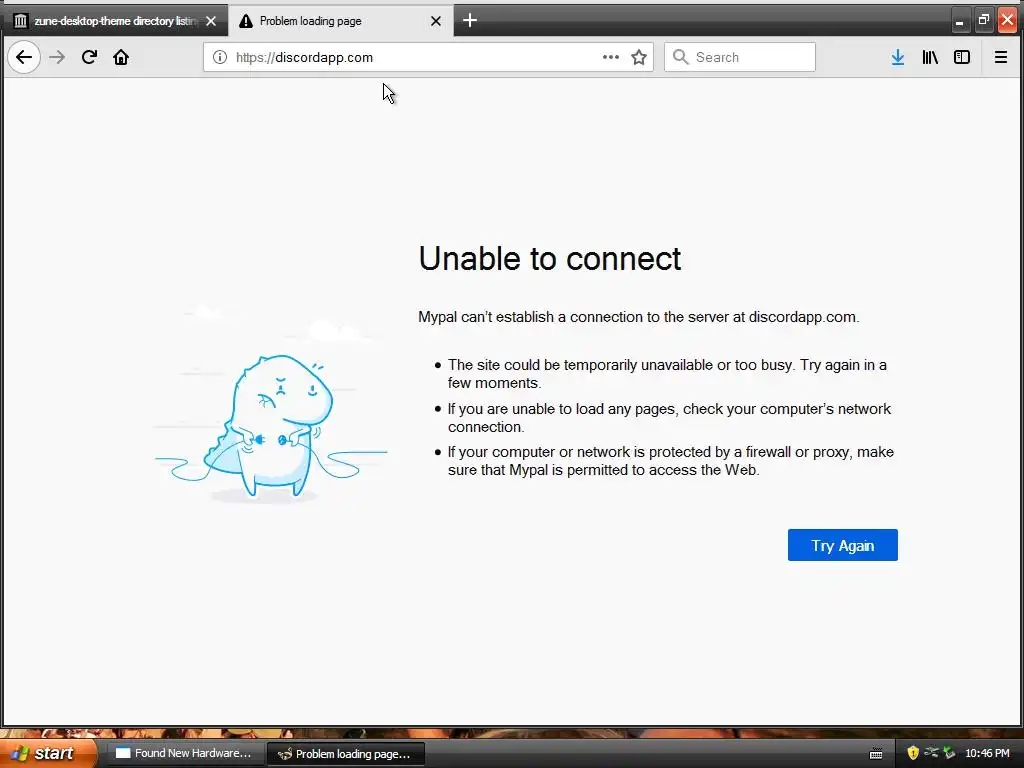Open the network connection tray icon
This screenshot has height=768, width=1024.
click(x=931, y=753)
